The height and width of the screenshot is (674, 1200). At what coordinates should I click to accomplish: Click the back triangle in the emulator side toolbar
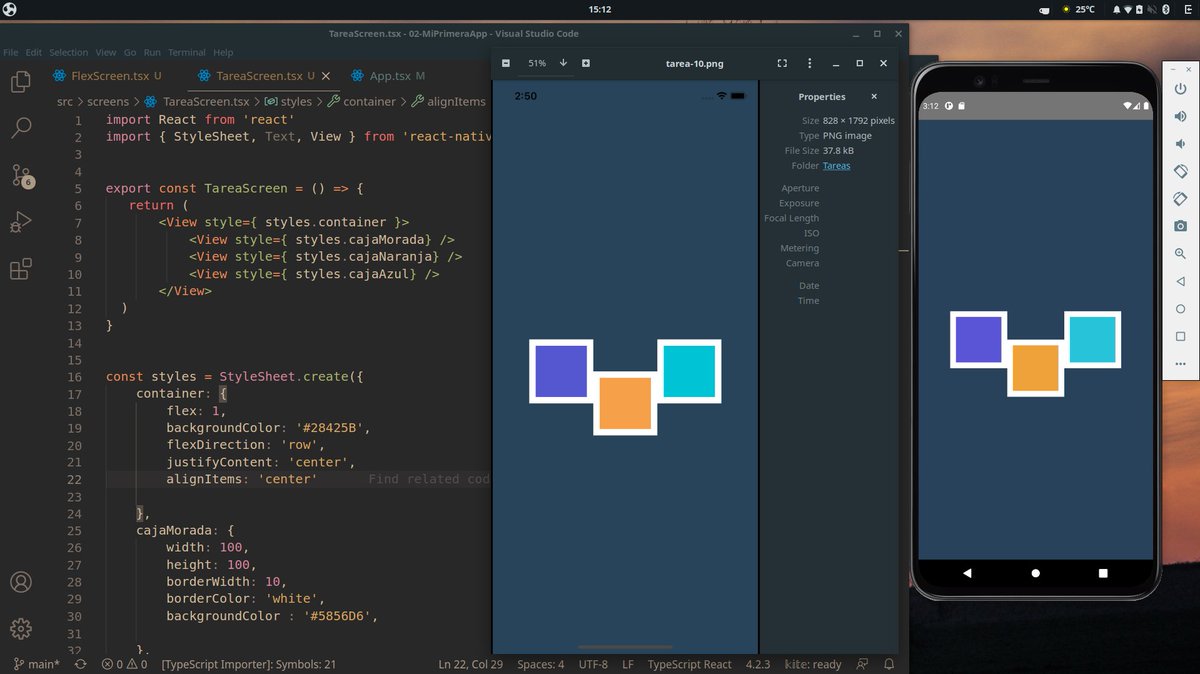[1181, 282]
